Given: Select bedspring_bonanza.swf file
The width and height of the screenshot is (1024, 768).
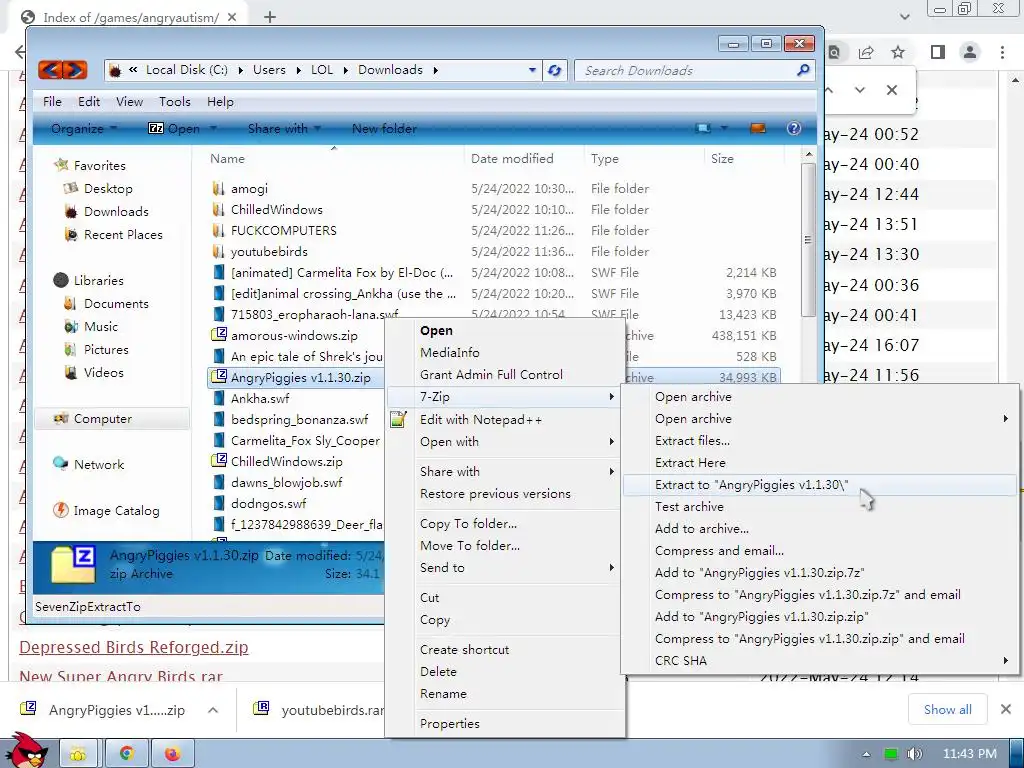Looking at the screenshot, I should tap(299, 419).
